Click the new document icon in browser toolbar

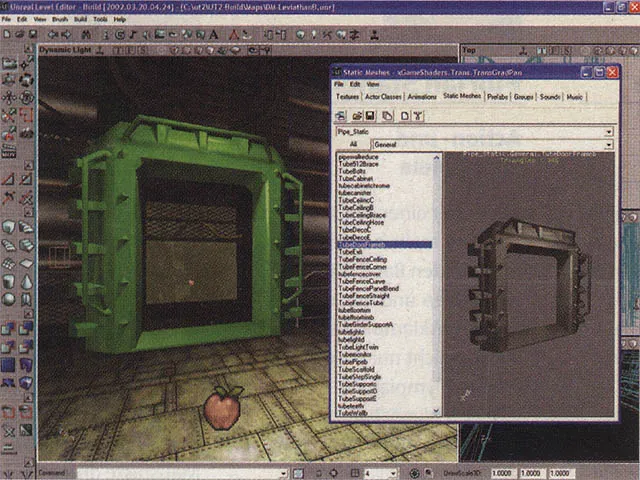click(x=403, y=116)
